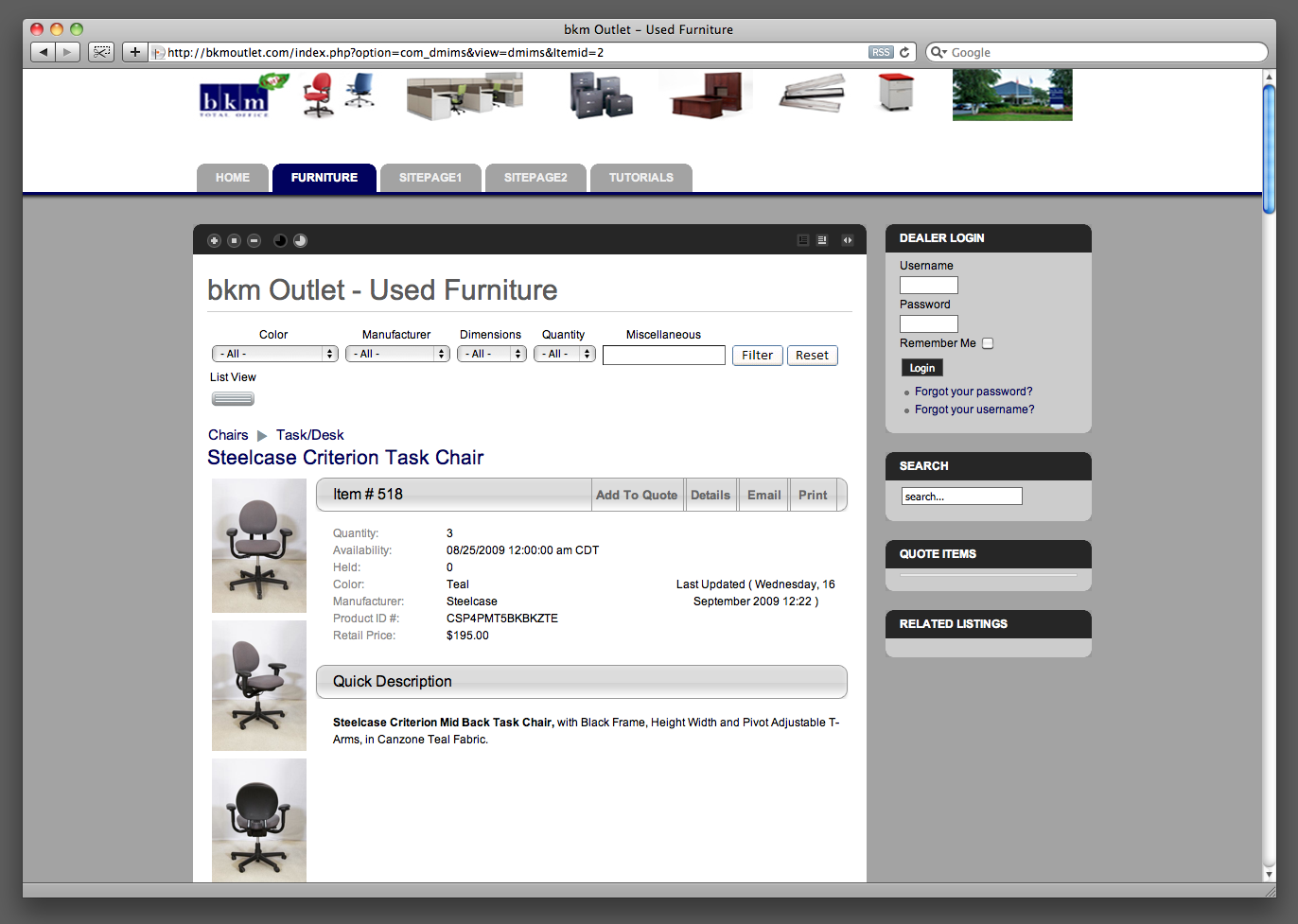1298x924 pixels.
Task: Click the browser back arrow button
Action: point(44,52)
